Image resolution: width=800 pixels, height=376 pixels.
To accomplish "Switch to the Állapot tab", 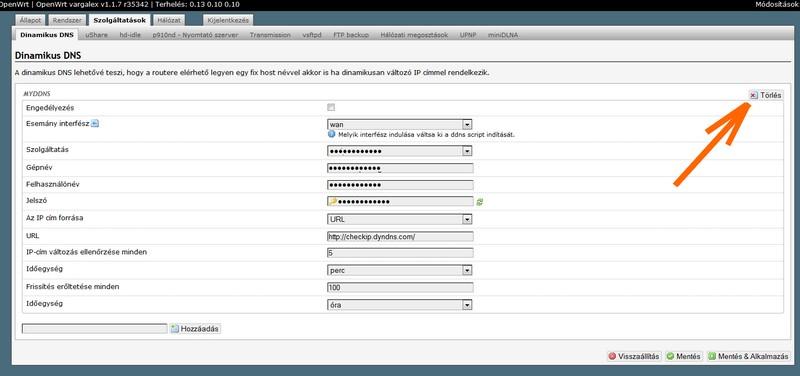I will pos(31,20).
